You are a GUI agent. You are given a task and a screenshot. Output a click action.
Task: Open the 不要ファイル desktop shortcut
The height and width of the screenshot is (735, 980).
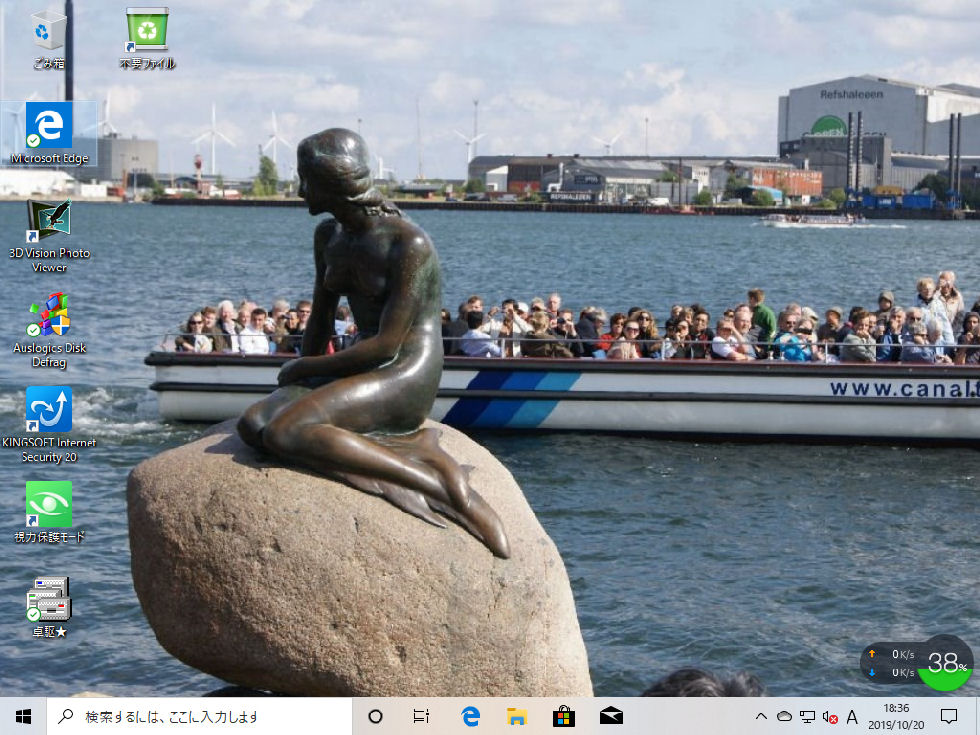click(147, 32)
